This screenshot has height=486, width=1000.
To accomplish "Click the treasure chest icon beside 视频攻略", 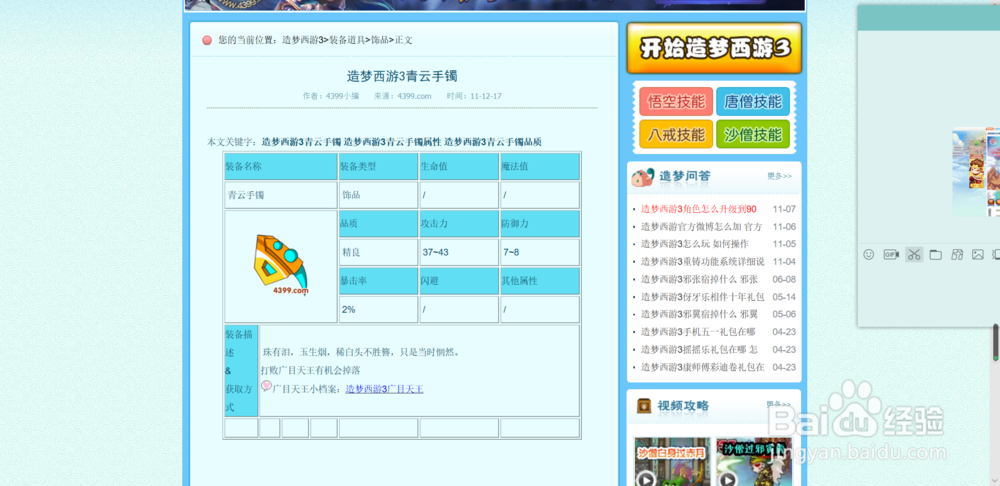I will click(643, 406).
